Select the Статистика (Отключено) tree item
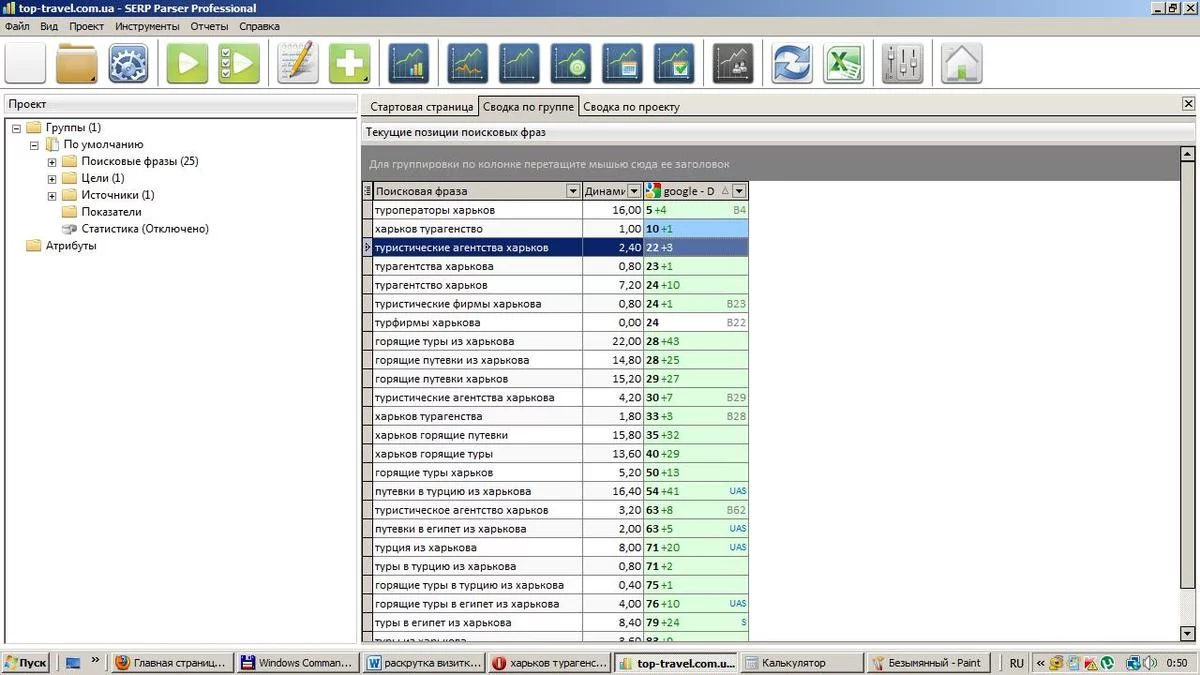 click(145, 229)
